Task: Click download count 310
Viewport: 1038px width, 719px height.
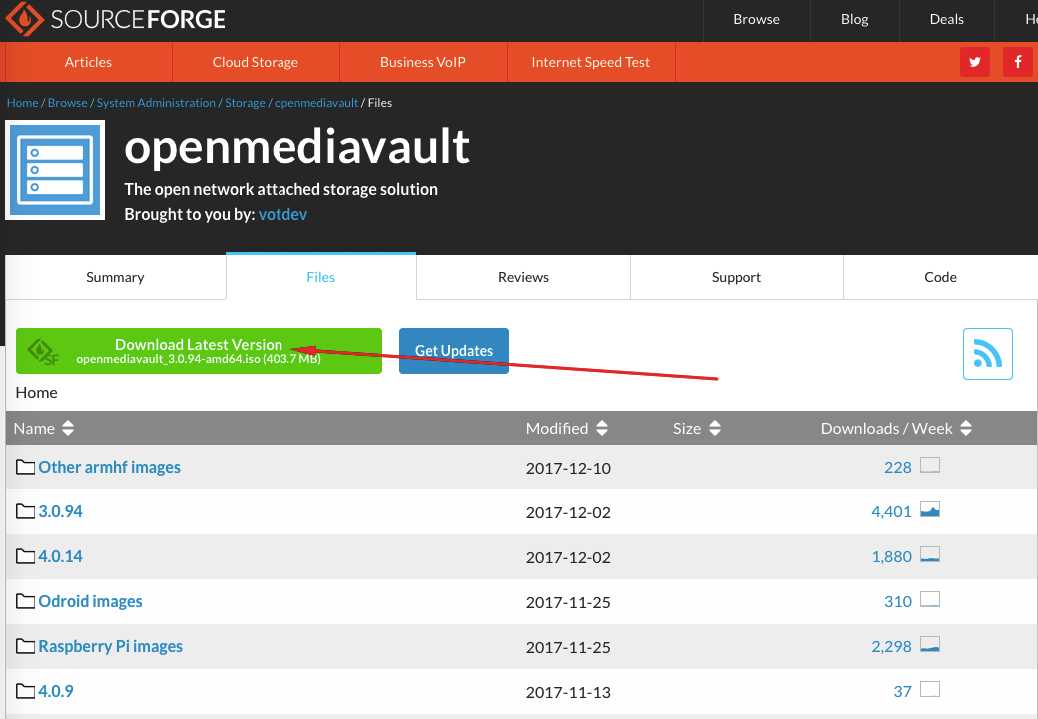Action: [x=898, y=601]
